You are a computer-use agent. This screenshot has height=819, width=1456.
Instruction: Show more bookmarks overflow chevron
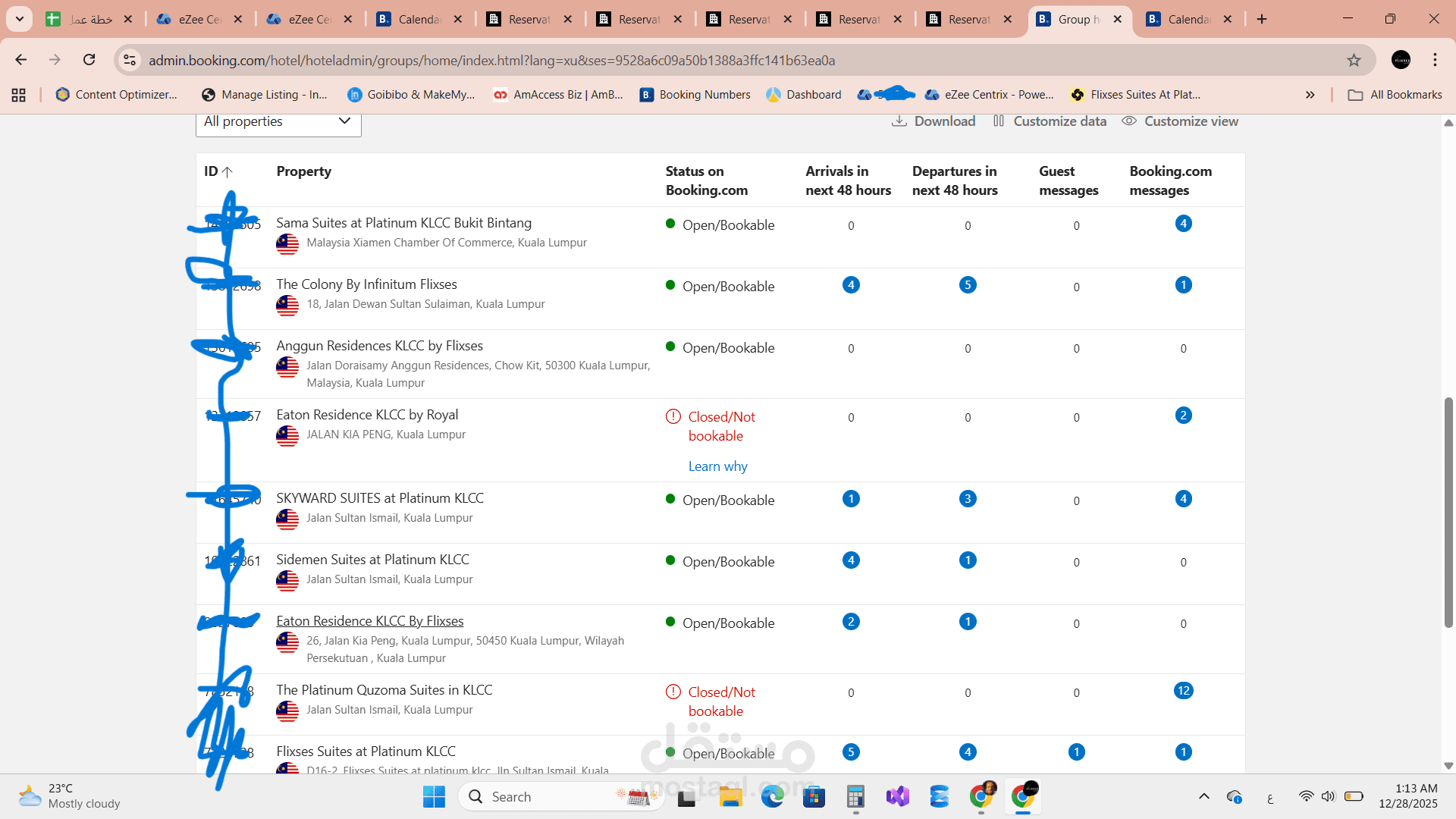[x=1310, y=95]
